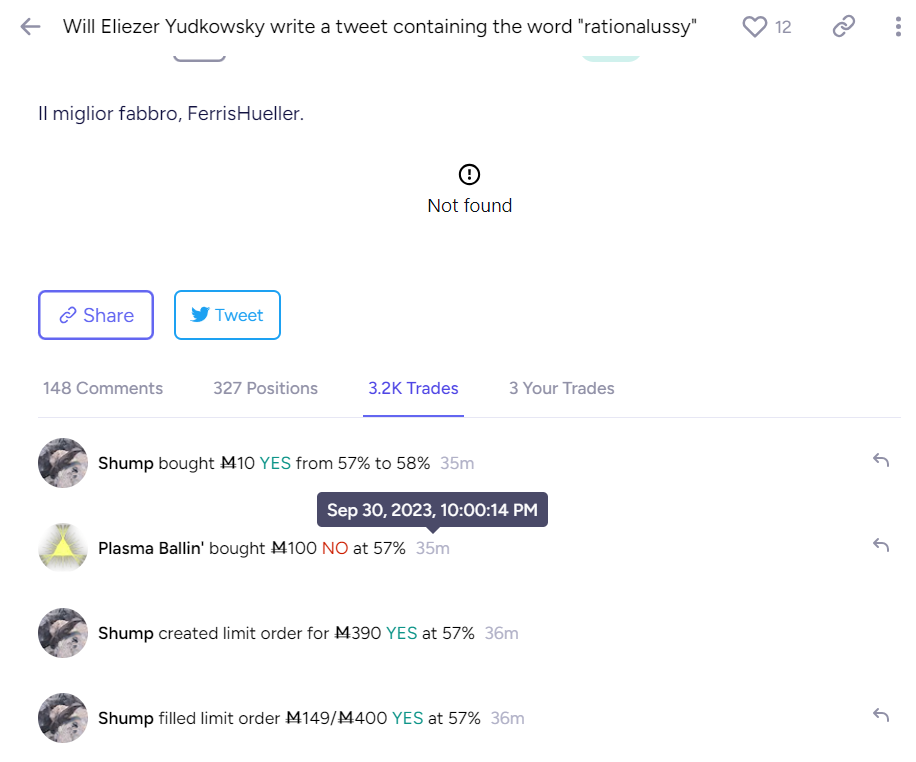The height and width of the screenshot is (762, 916).
Task: Reply to Plasma Ballin' NO trade
Action: click(881, 545)
